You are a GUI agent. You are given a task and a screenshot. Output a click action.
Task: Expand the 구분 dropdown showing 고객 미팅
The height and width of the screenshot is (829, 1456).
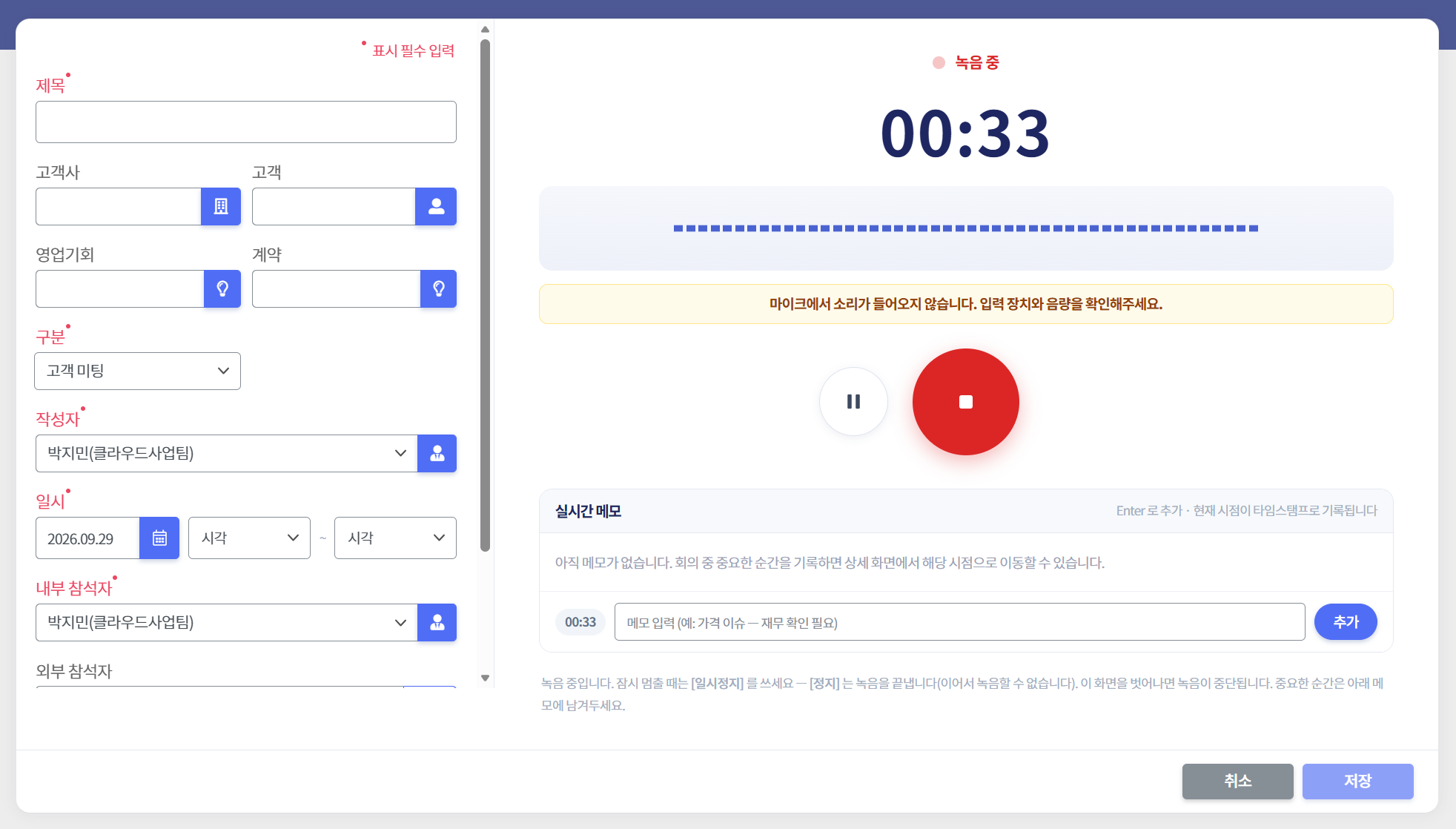(x=137, y=371)
